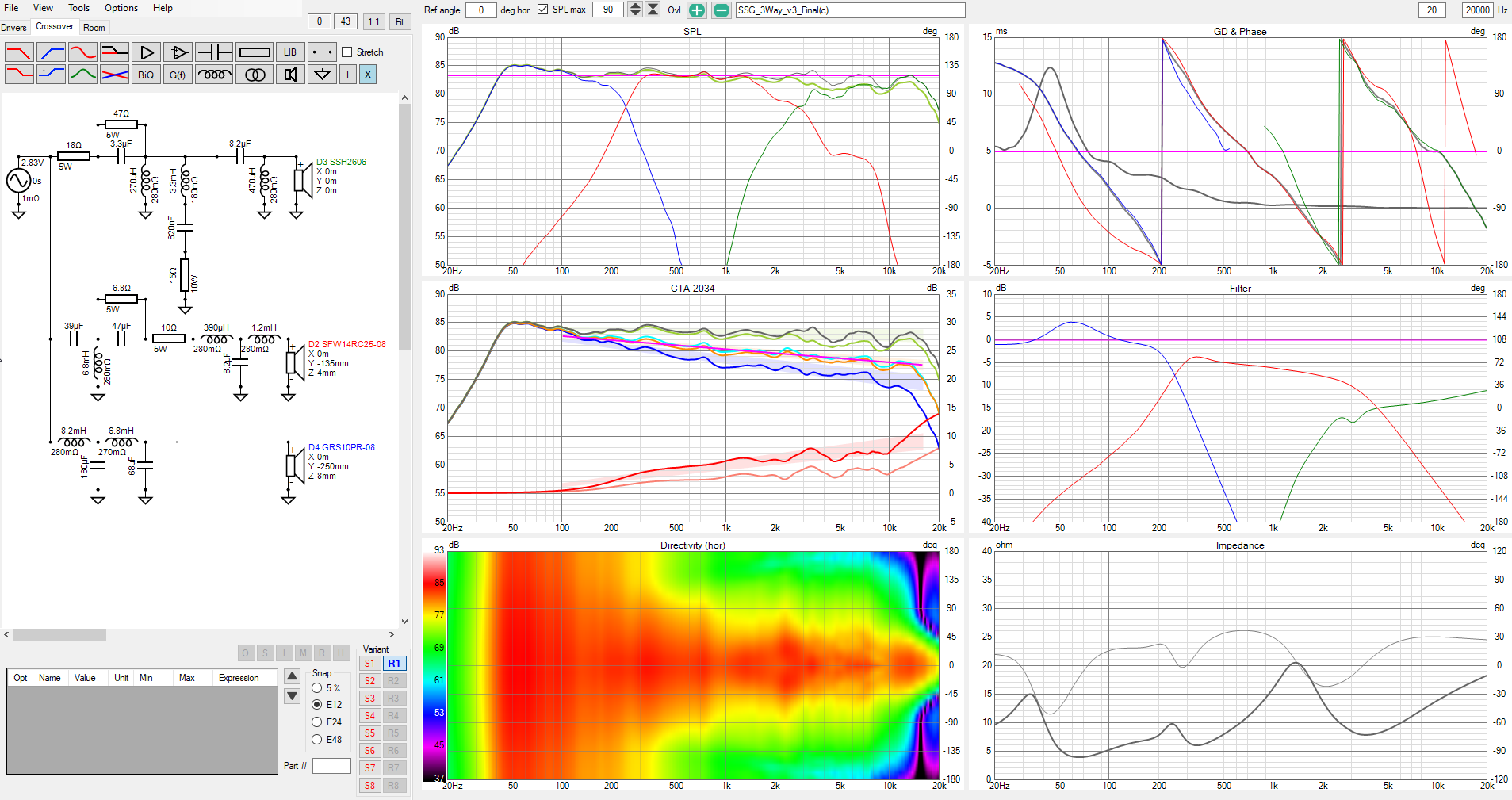Switch to the Drivers tab
The image size is (1512, 800).
pyautogui.click(x=13, y=28)
